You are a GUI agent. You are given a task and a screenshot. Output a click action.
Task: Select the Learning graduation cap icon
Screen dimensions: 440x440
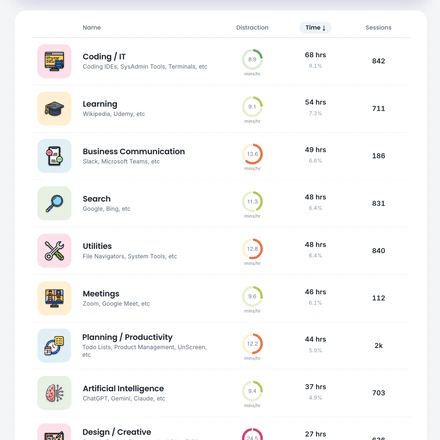click(x=54, y=109)
